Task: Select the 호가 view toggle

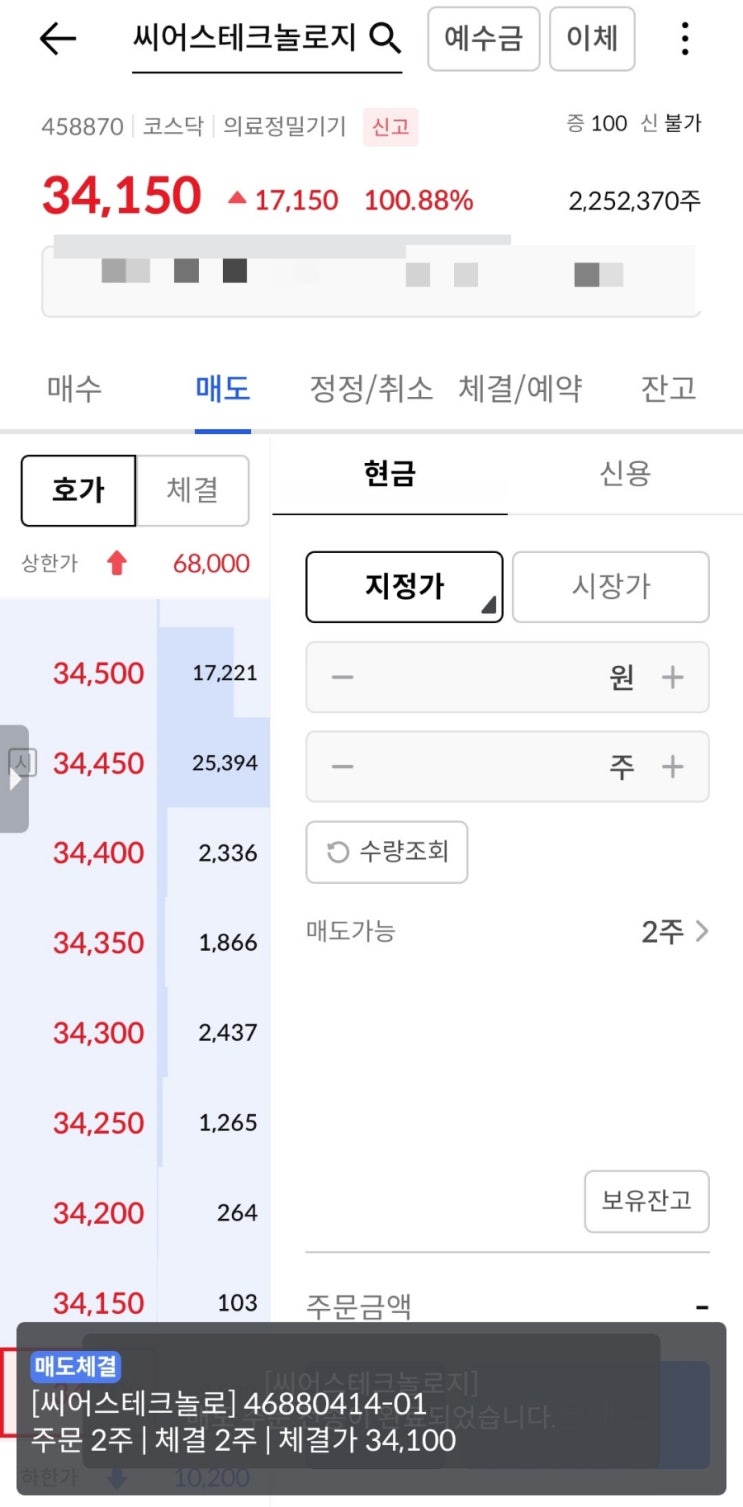Action: click(78, 490)
